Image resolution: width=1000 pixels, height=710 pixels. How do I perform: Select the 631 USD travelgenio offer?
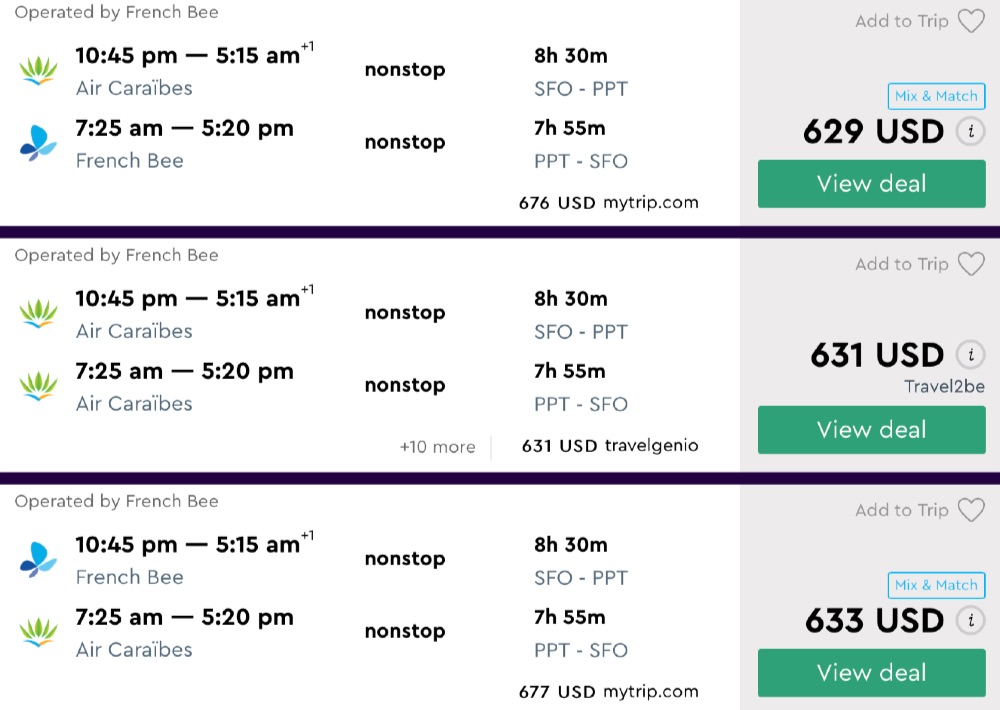click(x=610, y=446)
